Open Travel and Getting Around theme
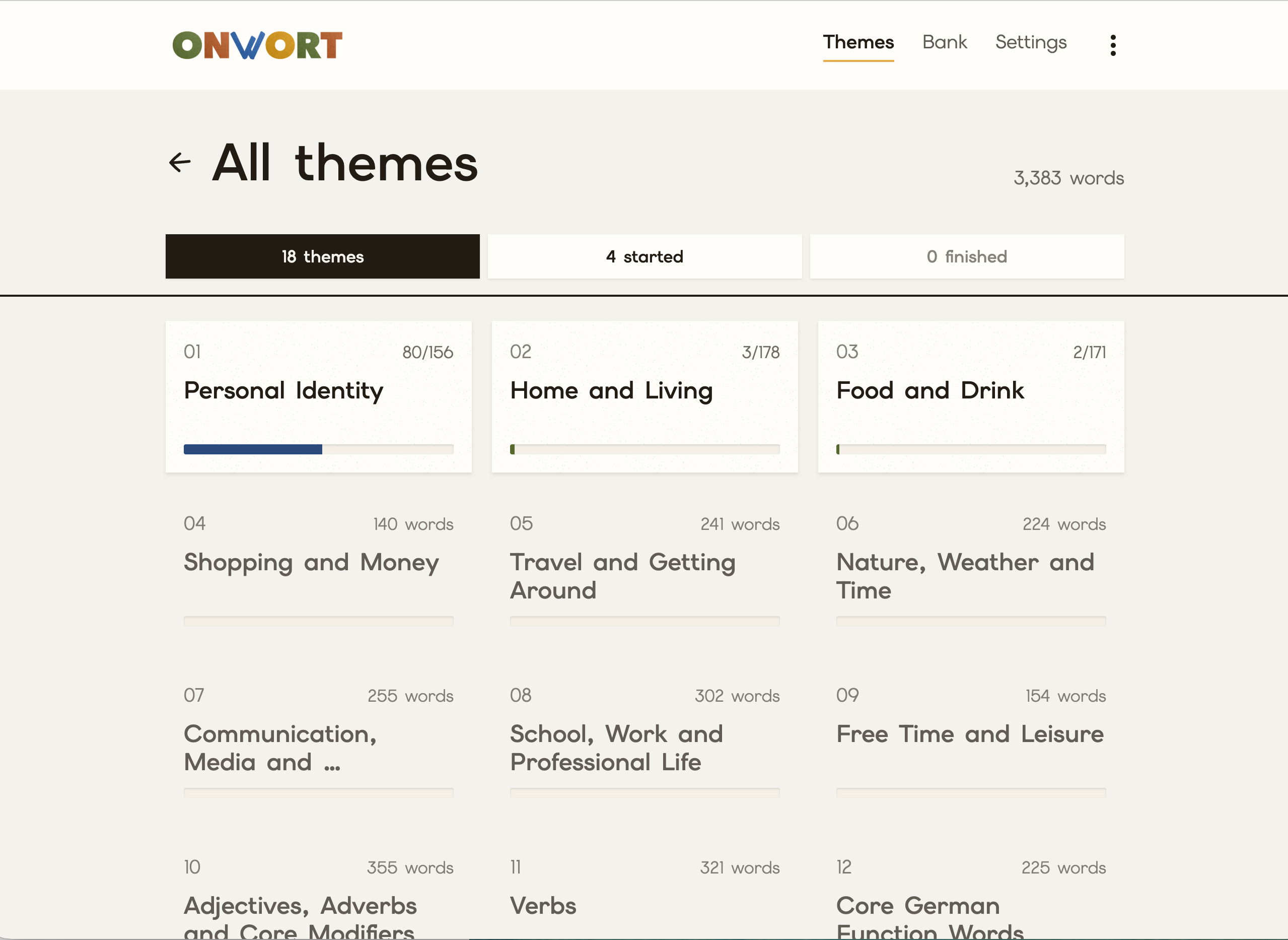 click(645, 568)
